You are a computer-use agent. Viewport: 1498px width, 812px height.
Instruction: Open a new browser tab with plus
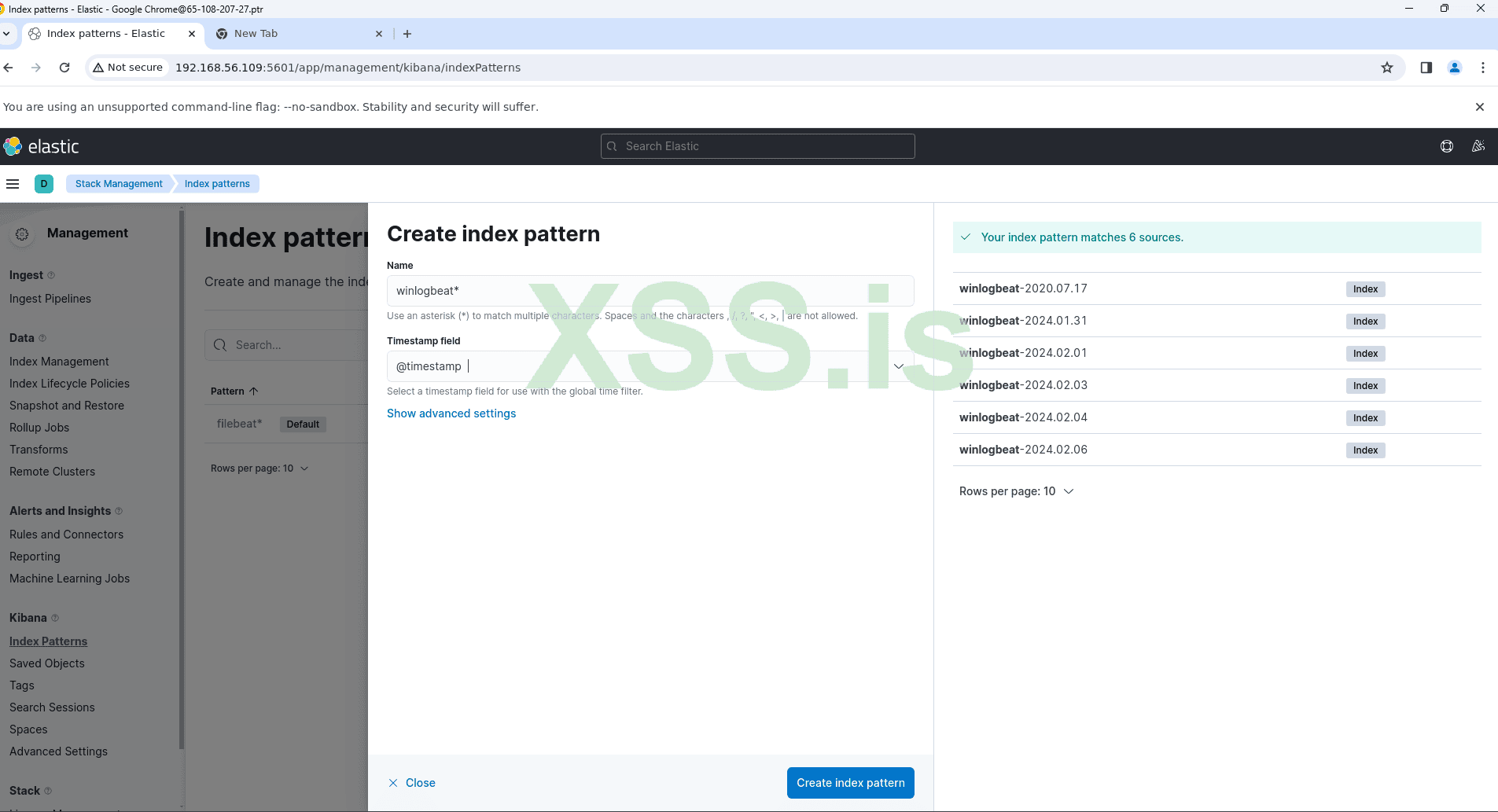[x=407, y=34]
